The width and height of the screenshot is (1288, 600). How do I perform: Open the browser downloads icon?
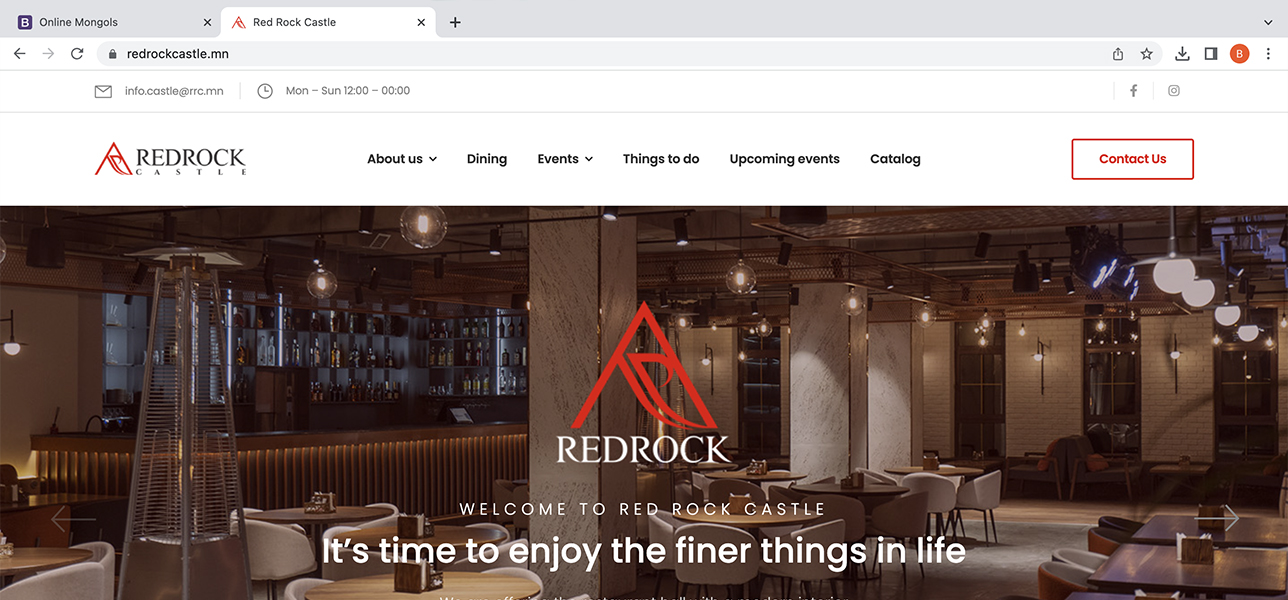(1182, 54)
